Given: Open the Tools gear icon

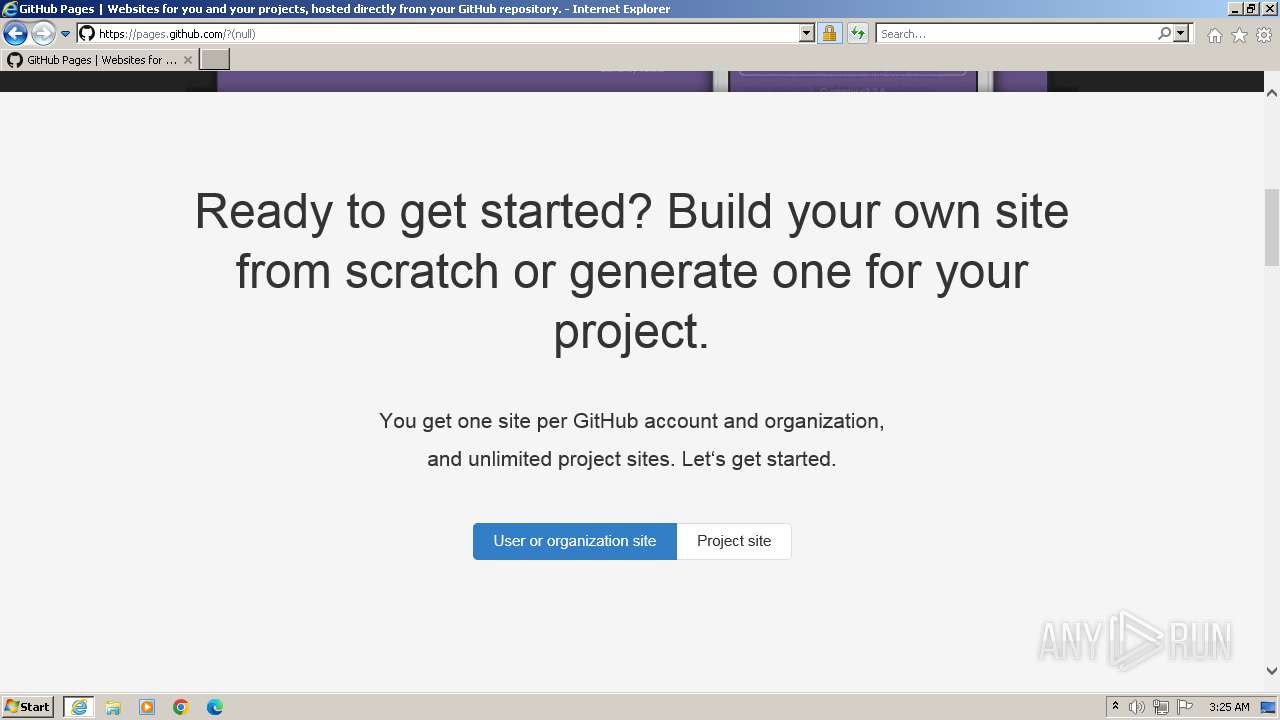Looking at the screenshot, I should pos(1264,35).
